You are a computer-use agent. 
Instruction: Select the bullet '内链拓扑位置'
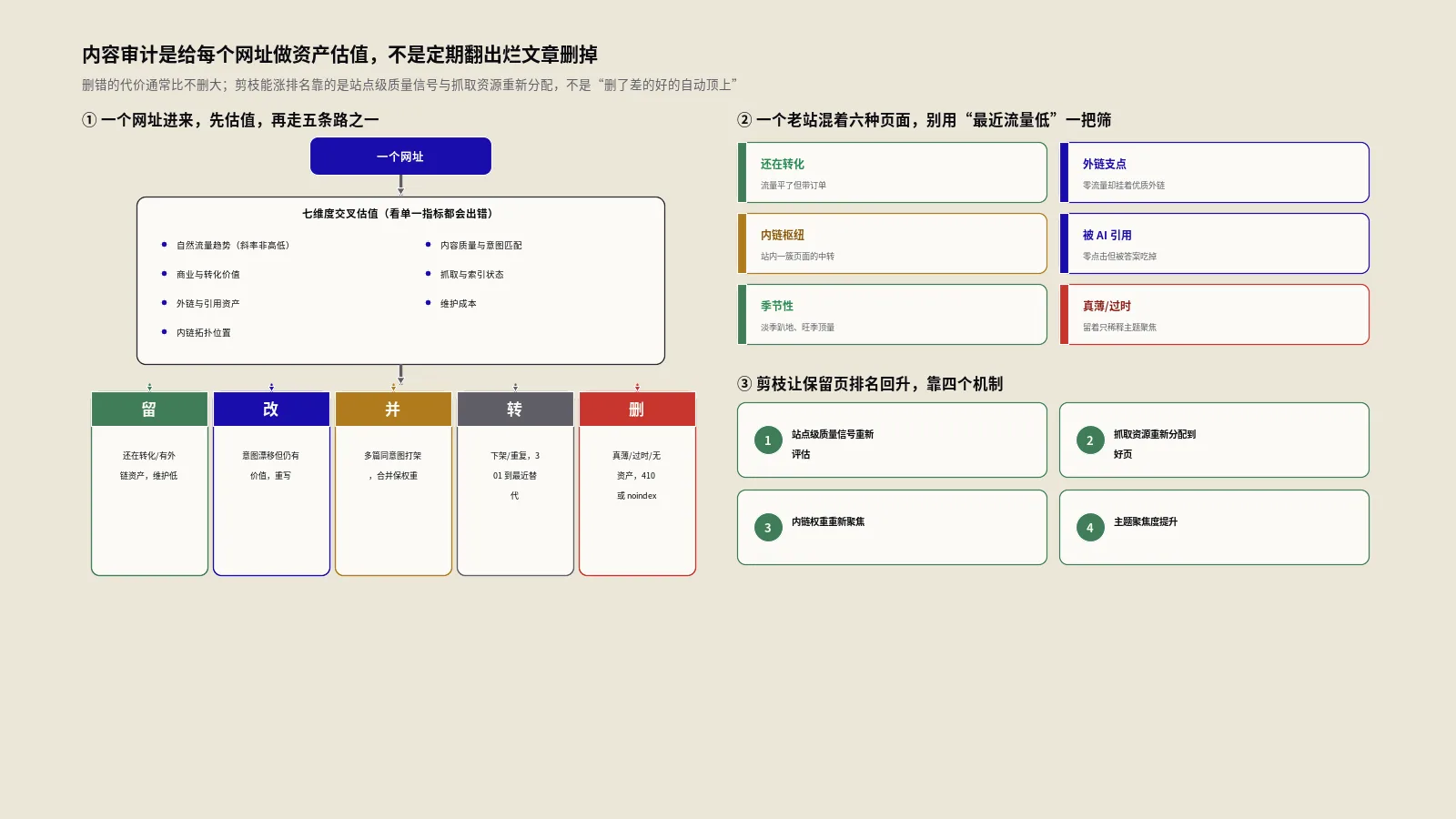(204, 333)
